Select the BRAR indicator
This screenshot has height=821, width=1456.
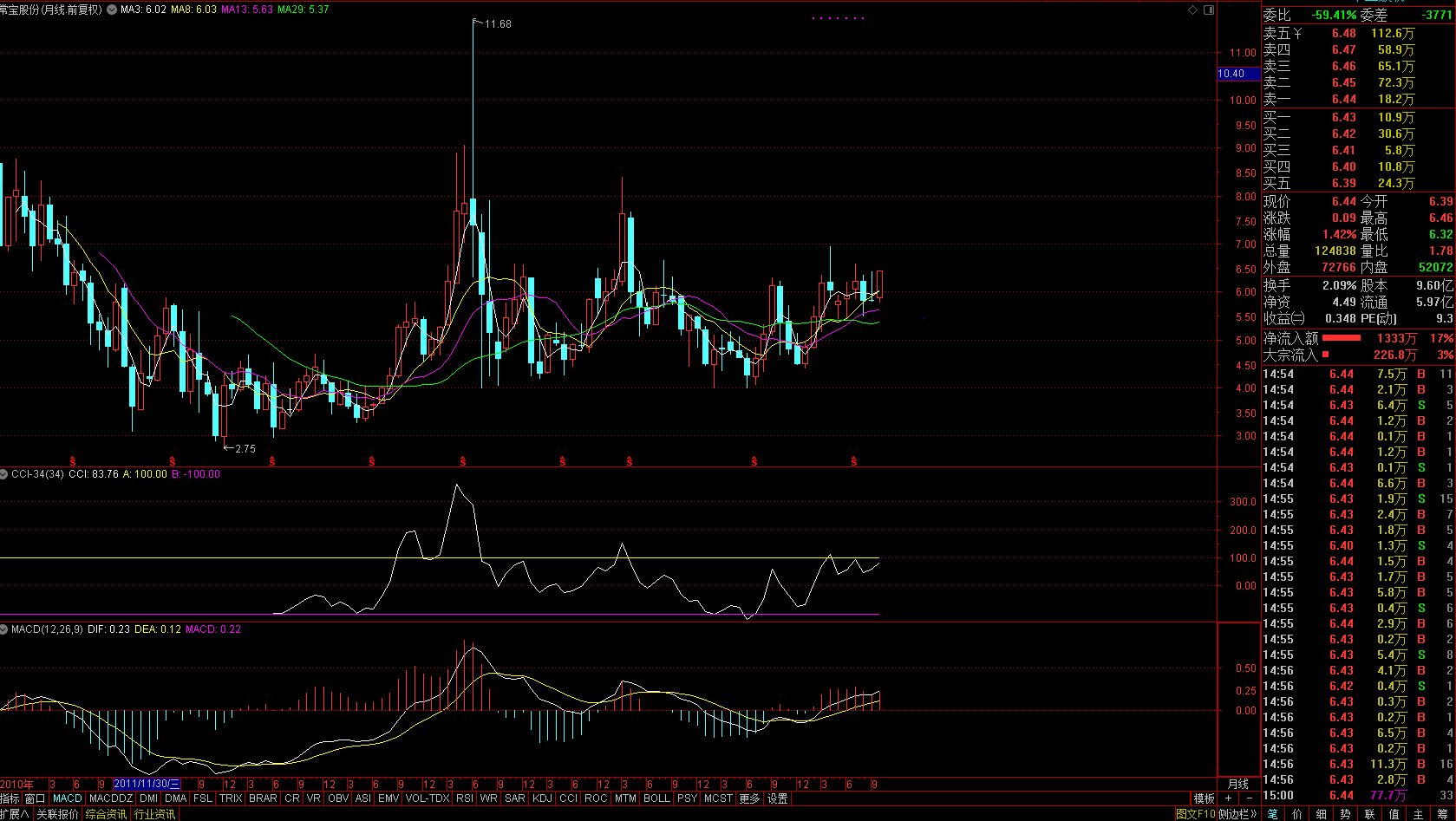[264, 798]
